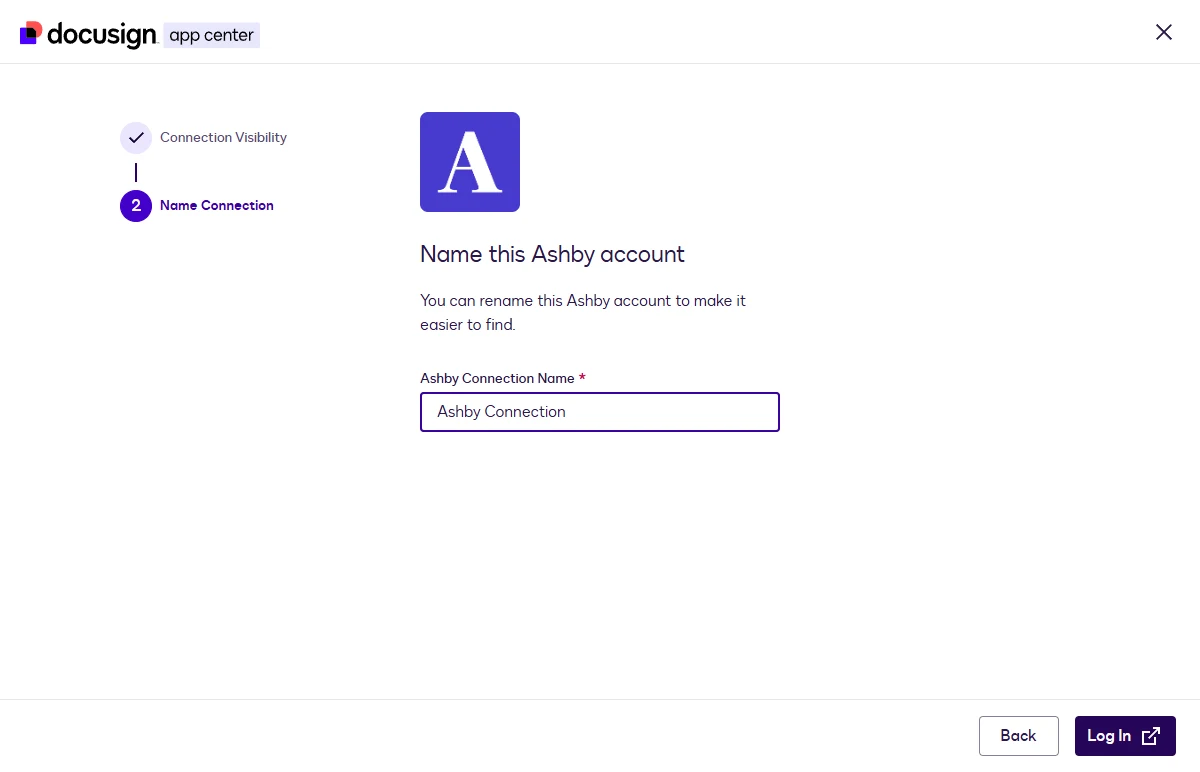
Task: Click the Ashby Connection Name label
Action: coord(497,379)
